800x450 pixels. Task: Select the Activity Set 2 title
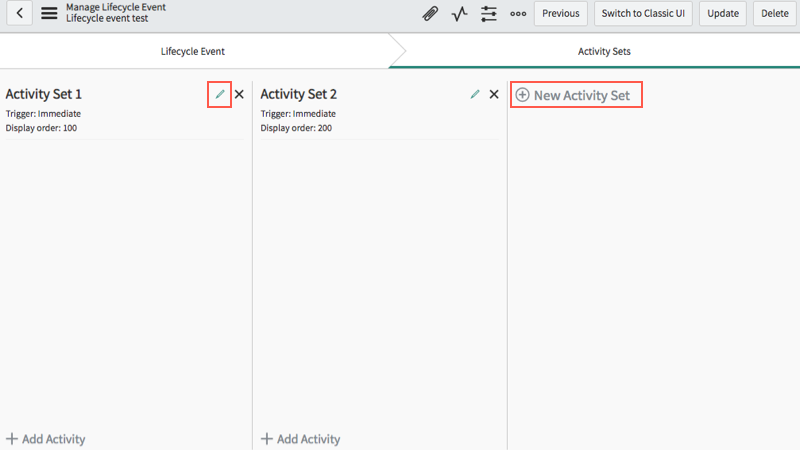tap(298, 94)
